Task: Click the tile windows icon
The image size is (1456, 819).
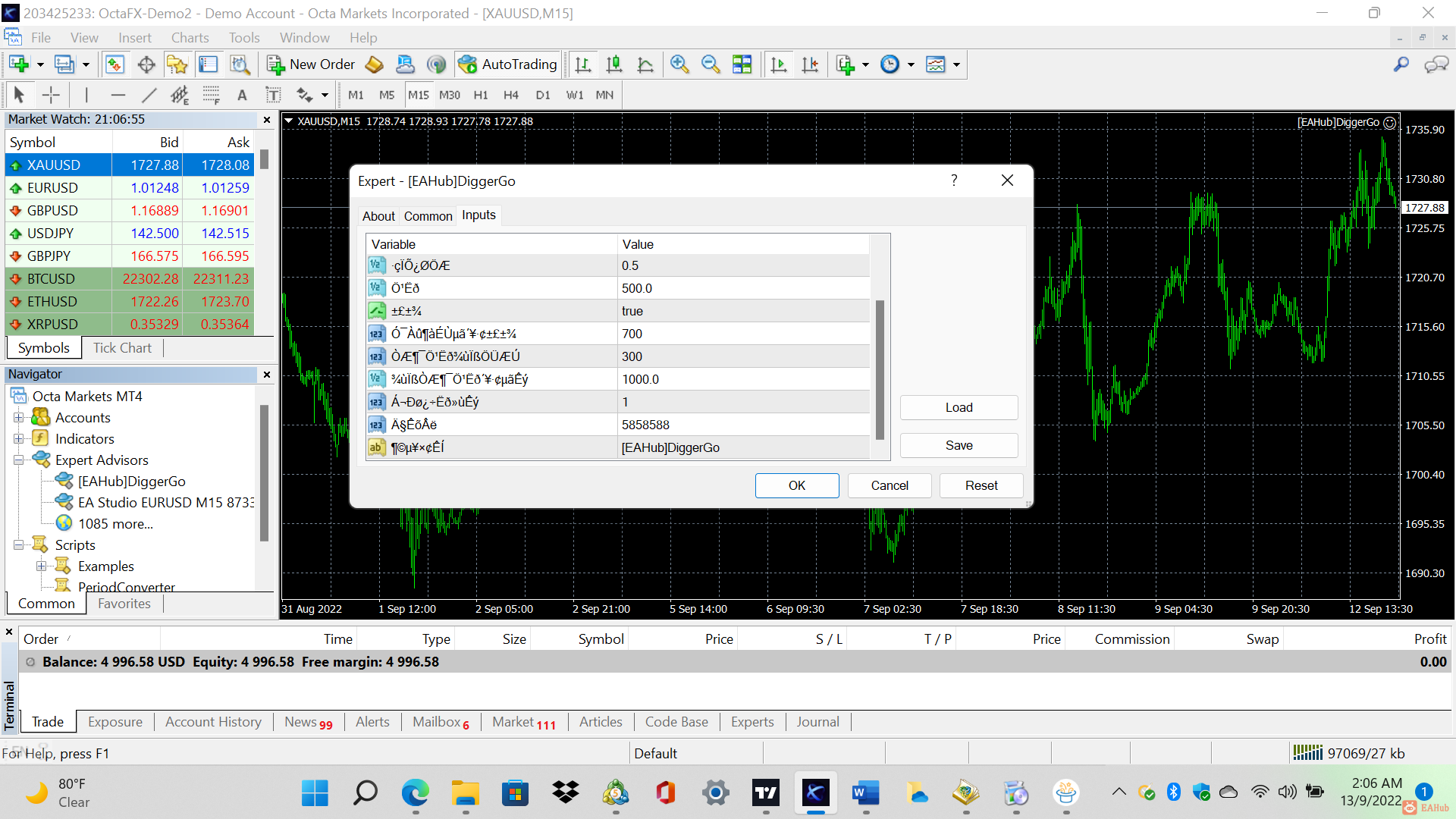Action: click(x=742, y=64)
